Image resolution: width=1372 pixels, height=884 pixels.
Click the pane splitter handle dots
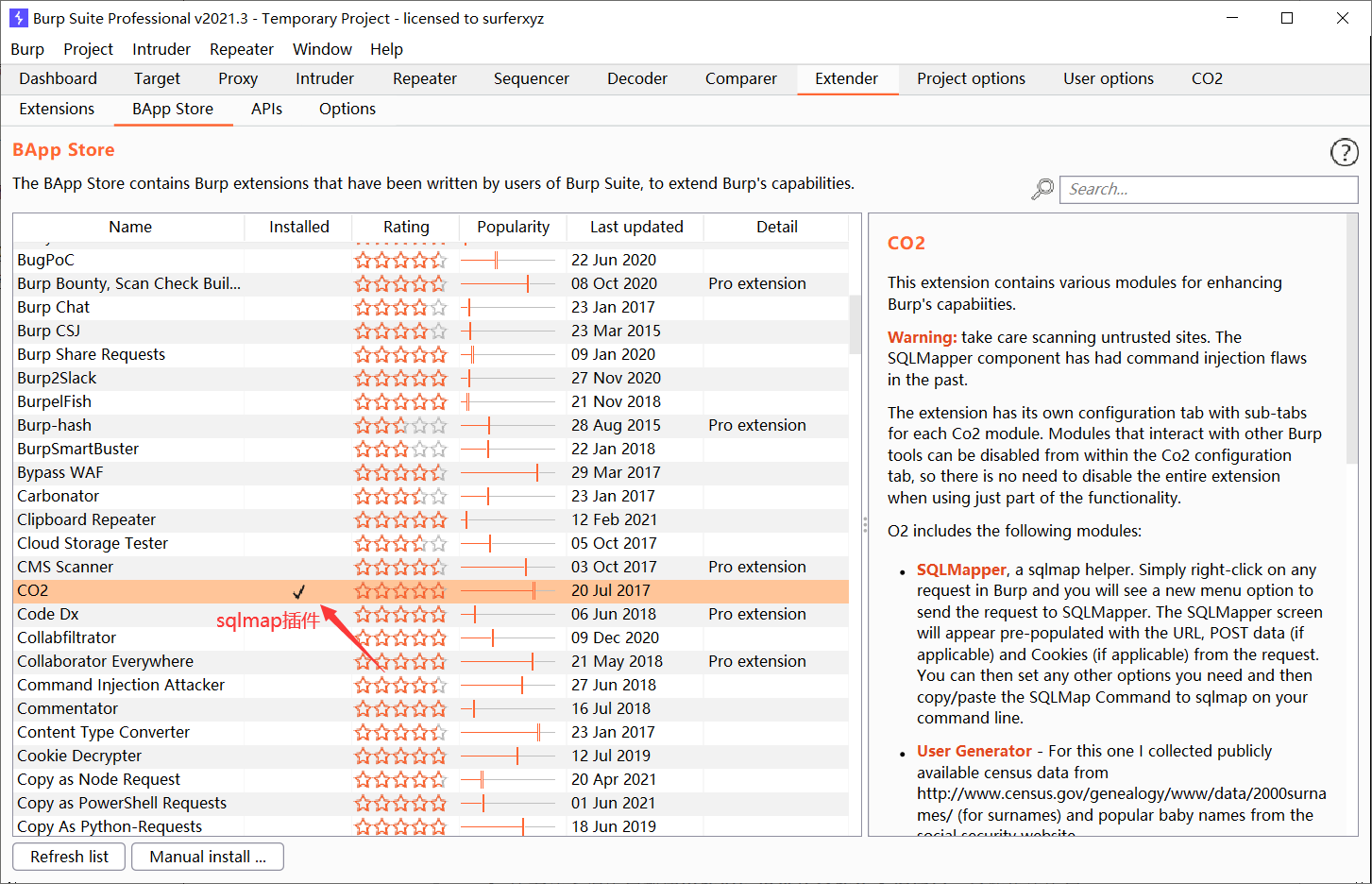click(865, 524)
